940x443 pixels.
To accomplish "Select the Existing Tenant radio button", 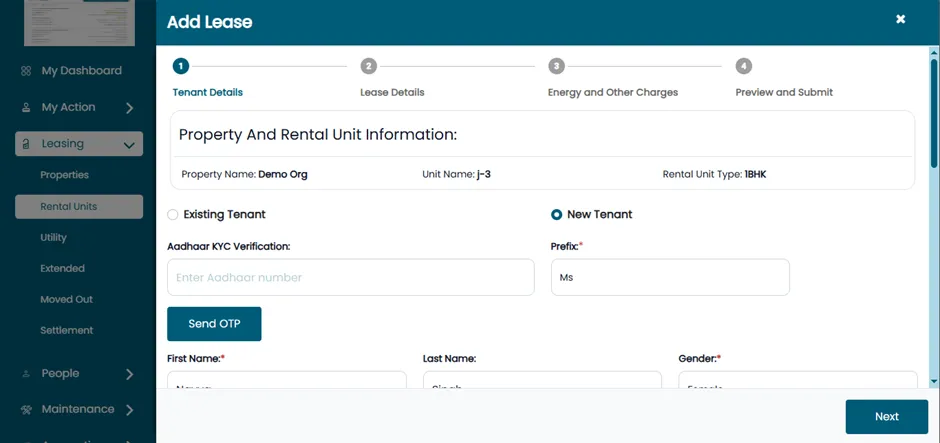I will [173, 215].
